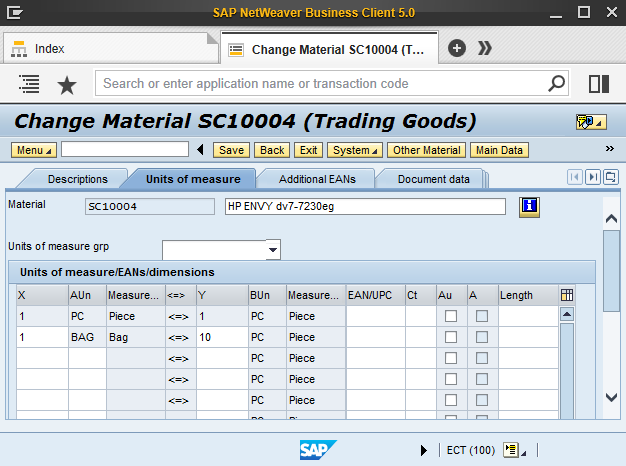Image resolution: width=626 pixels, height=466 pixels.
Task: Focus the application search field
Action: coord(323,83)
